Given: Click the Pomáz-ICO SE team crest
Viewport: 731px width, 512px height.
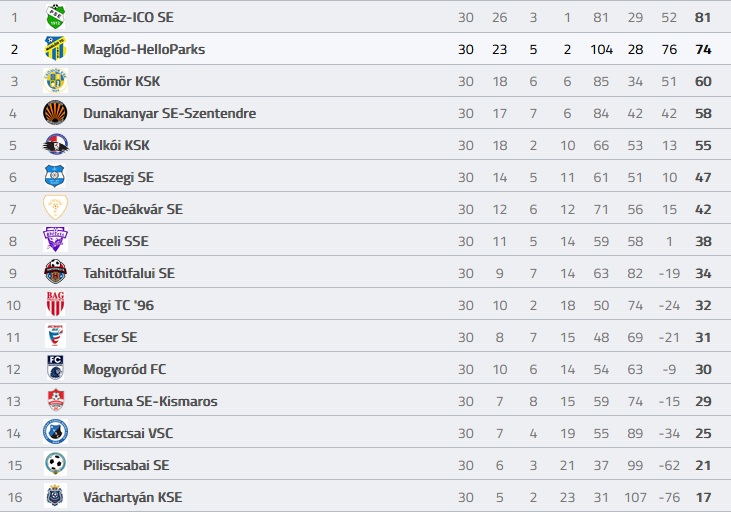Looking at the screenshot, I should (55, 17).
